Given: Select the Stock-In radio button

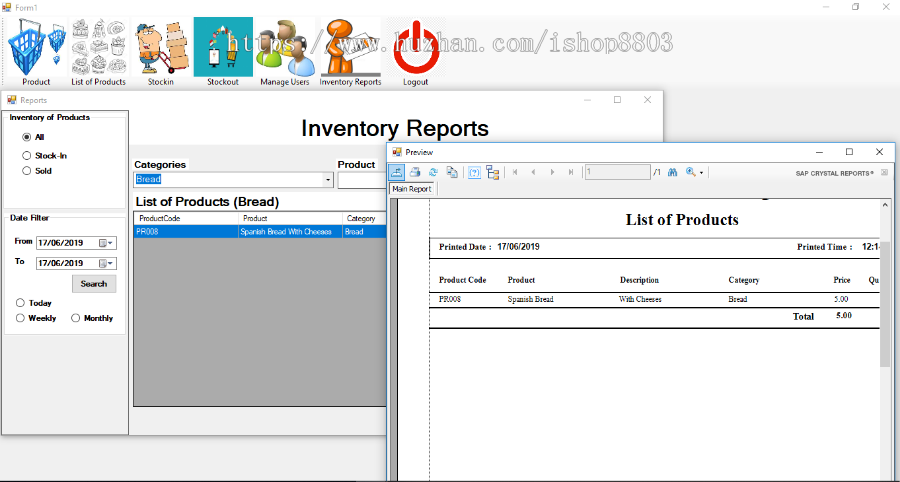Looking at the screenshot, I should point(26,156).
